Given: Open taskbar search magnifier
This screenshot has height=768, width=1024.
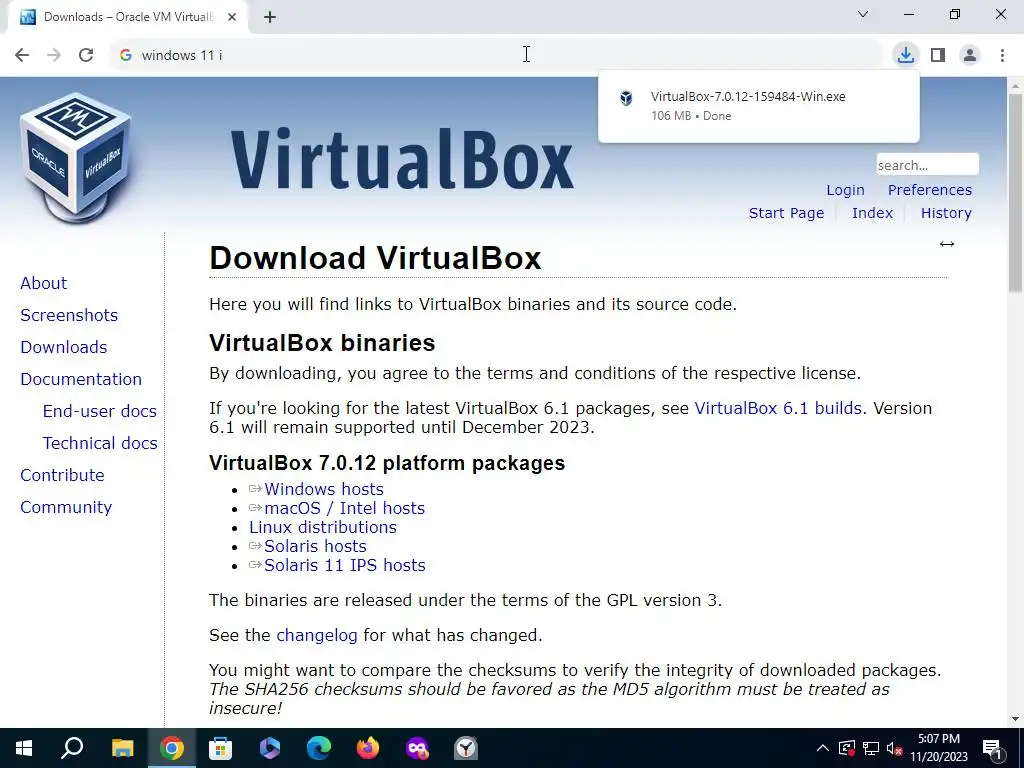Looking at the screenshot, I should [x=72, y=748].
